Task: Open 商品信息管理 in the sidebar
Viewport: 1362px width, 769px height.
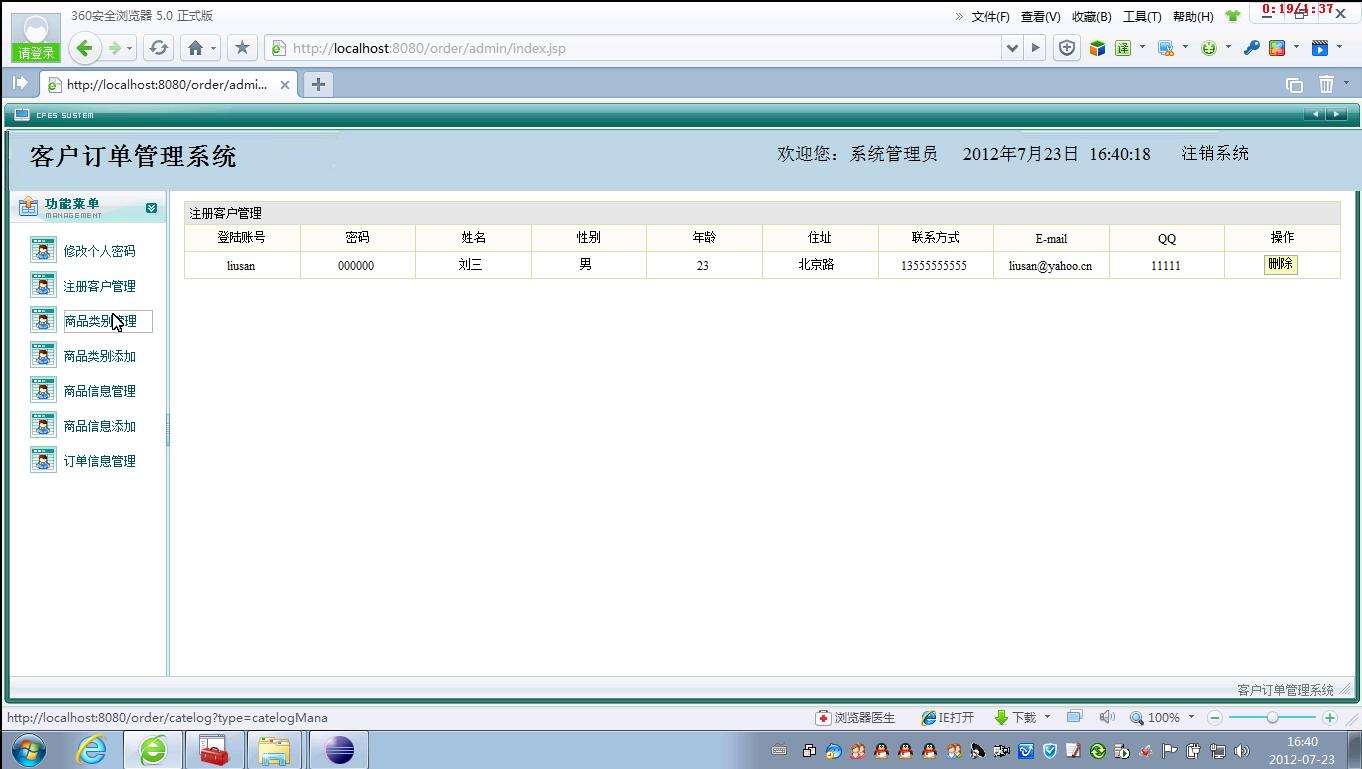Action: (99, 391)
